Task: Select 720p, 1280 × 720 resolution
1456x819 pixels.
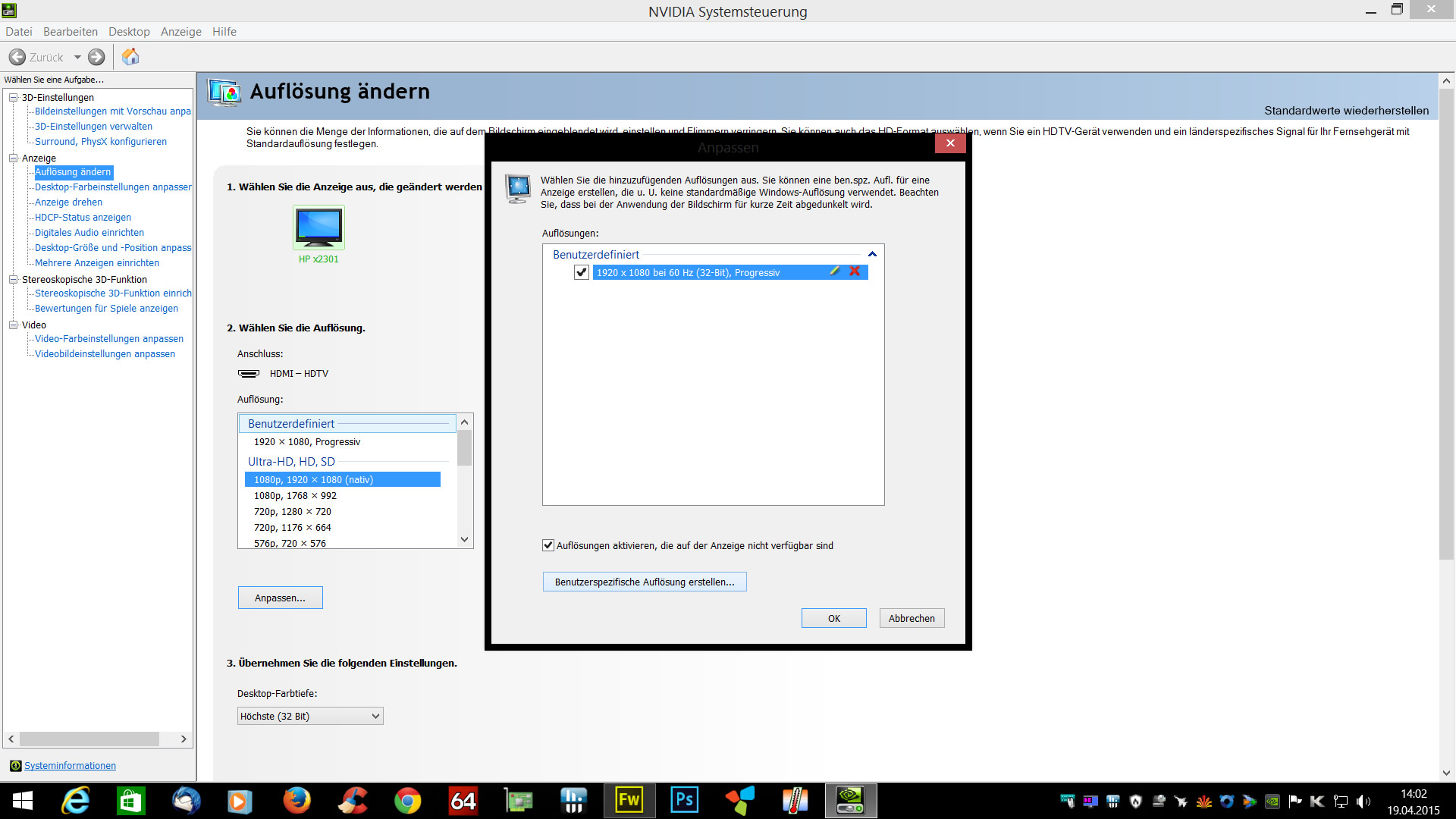Action: click(x=293, y=512)
